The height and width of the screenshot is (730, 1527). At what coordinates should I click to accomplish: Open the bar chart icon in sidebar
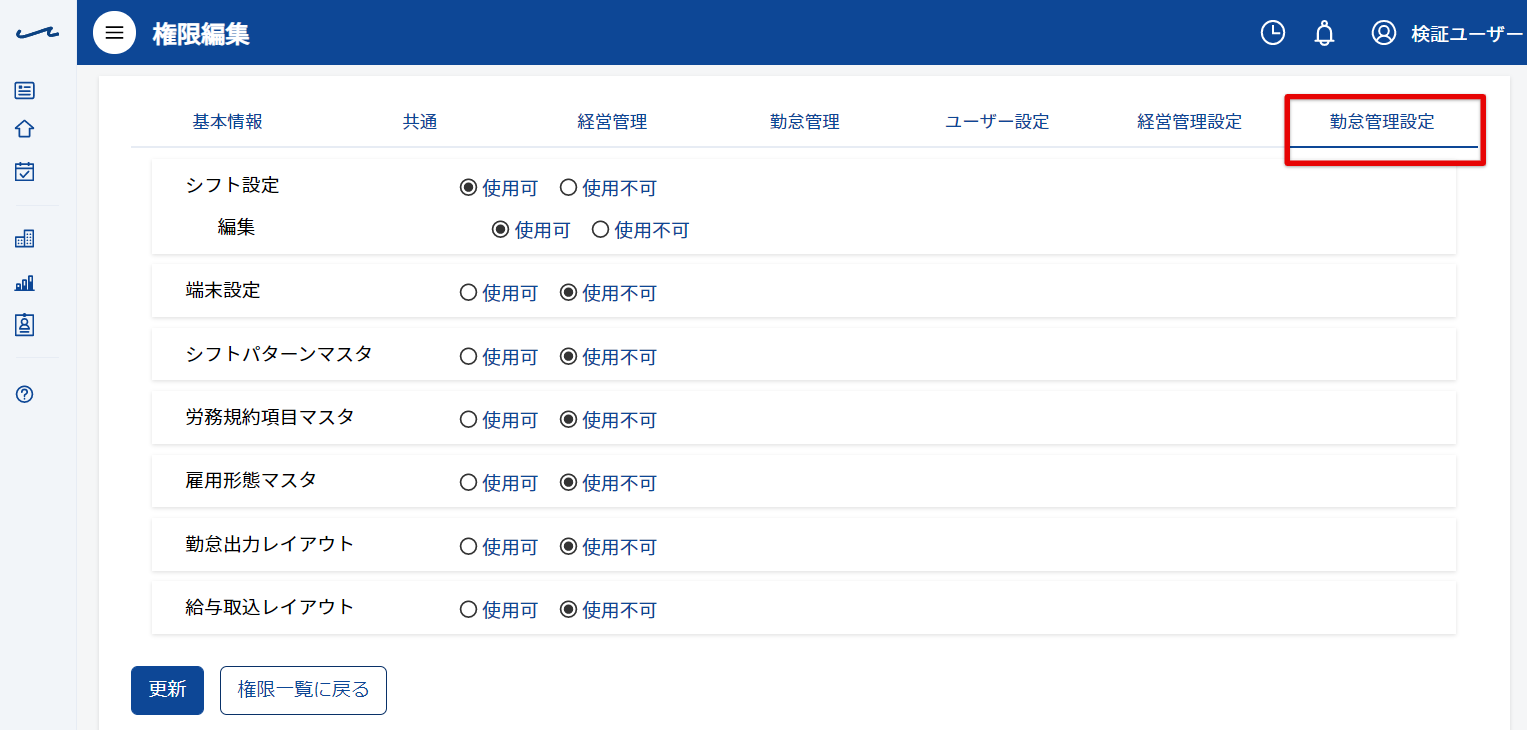click(x=25, y=283)
